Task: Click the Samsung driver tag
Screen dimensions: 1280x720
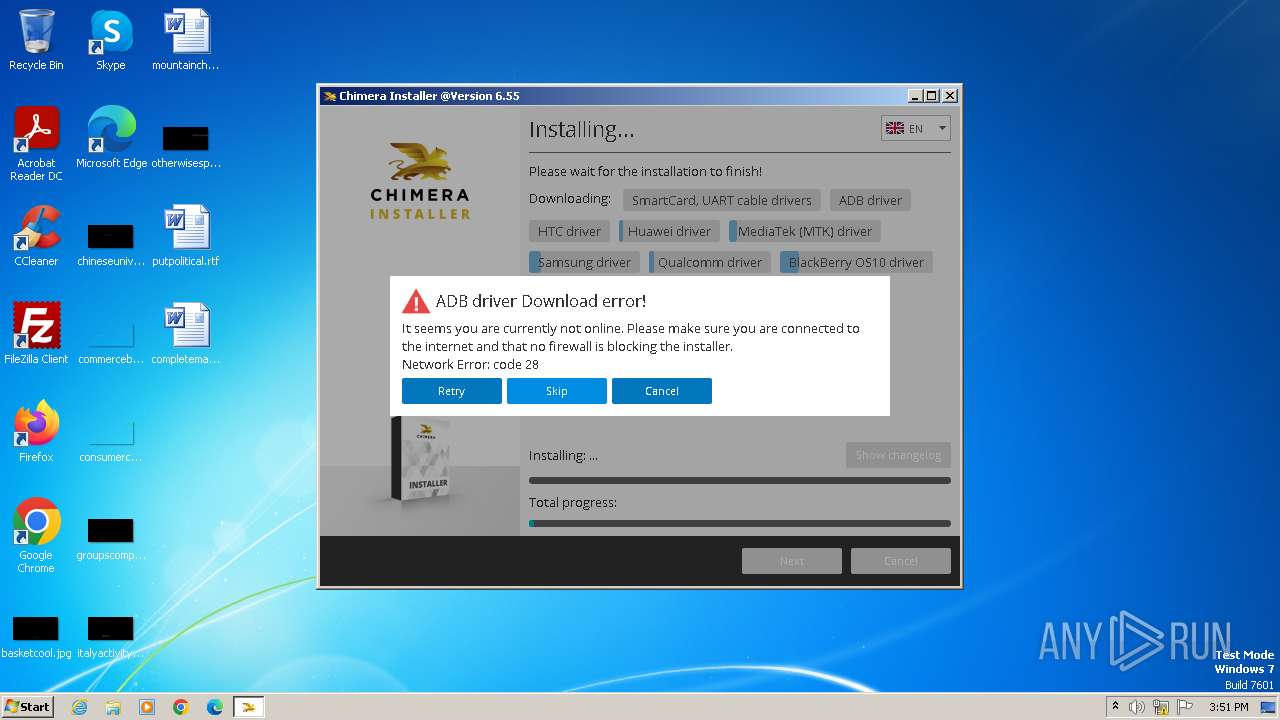Action: 584,262
